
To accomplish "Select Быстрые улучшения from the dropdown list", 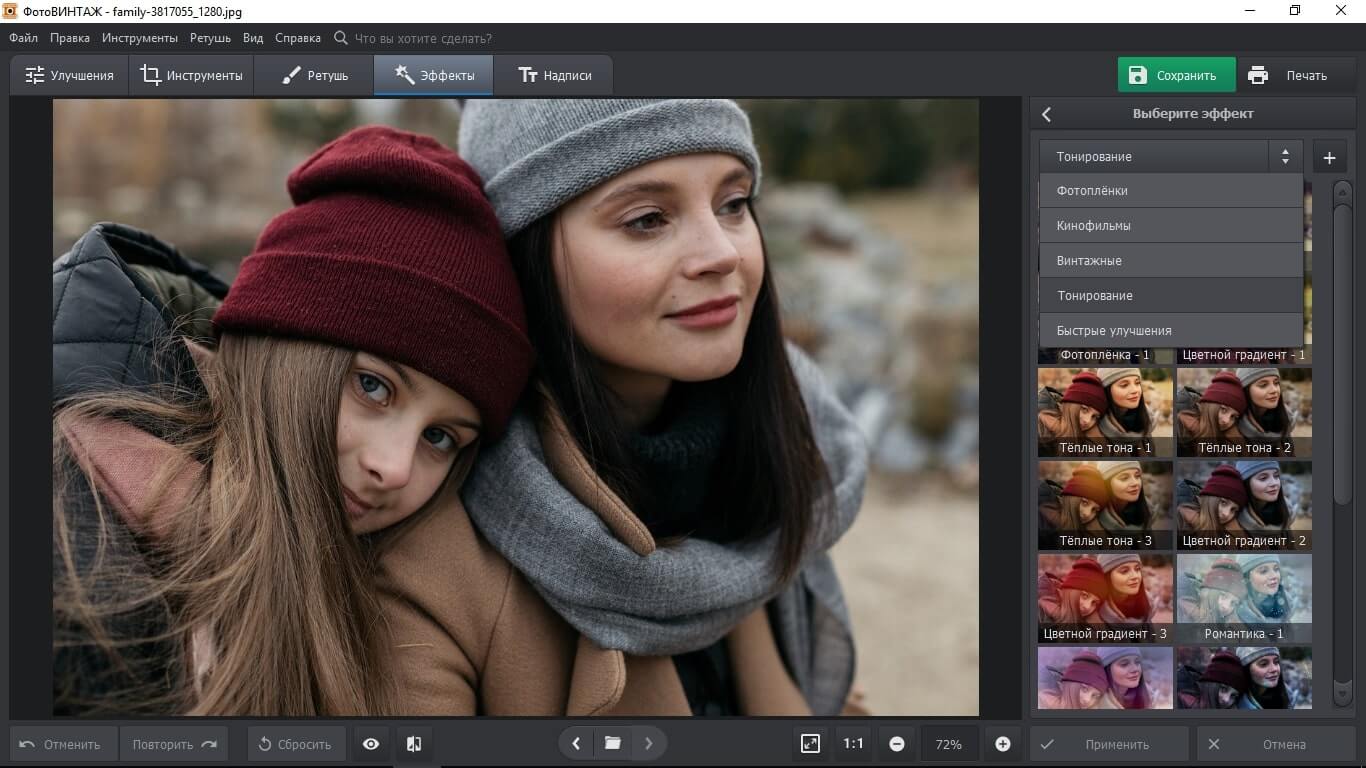I will 1171,331.
